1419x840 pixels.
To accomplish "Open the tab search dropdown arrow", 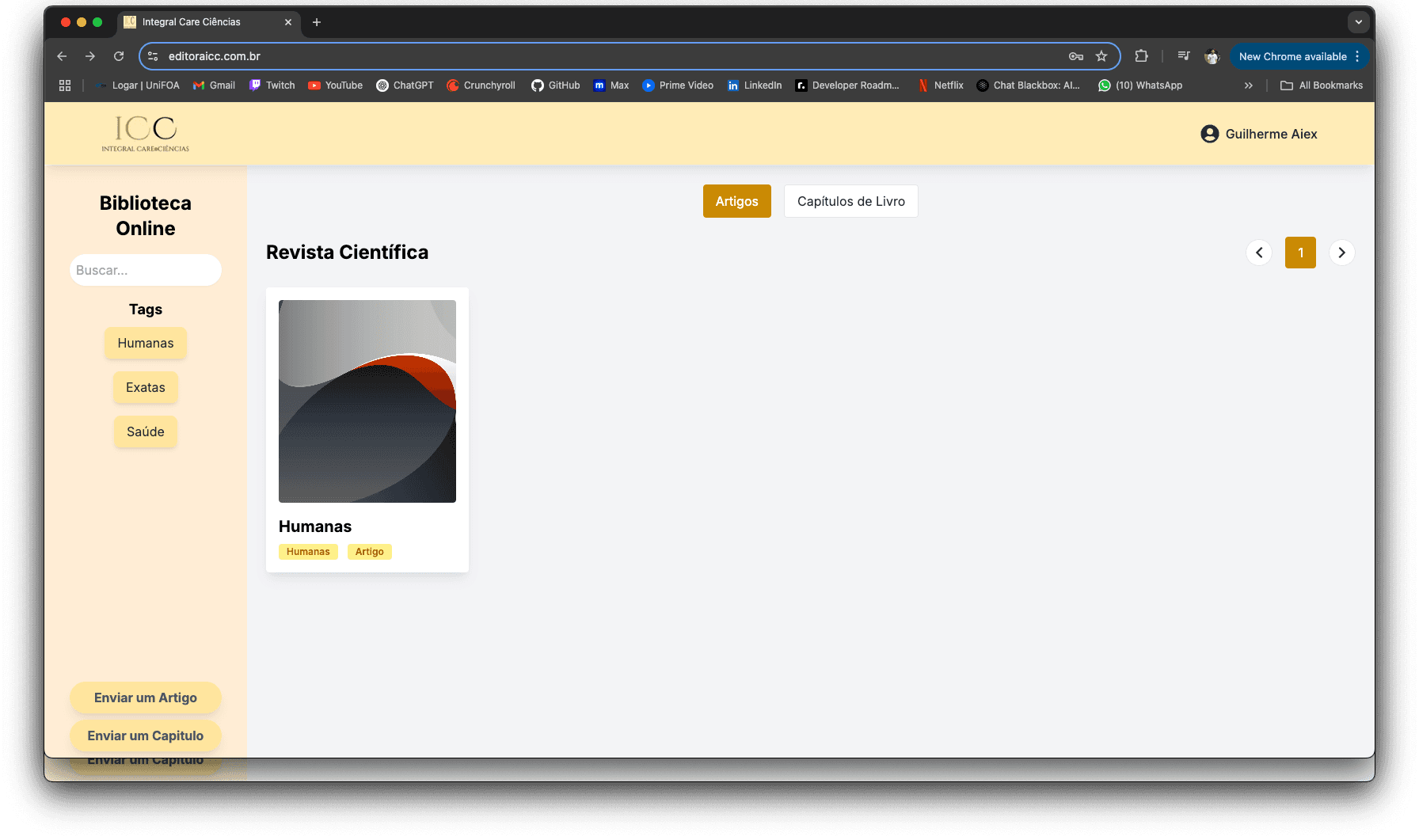I will [x=1359, y=22].
